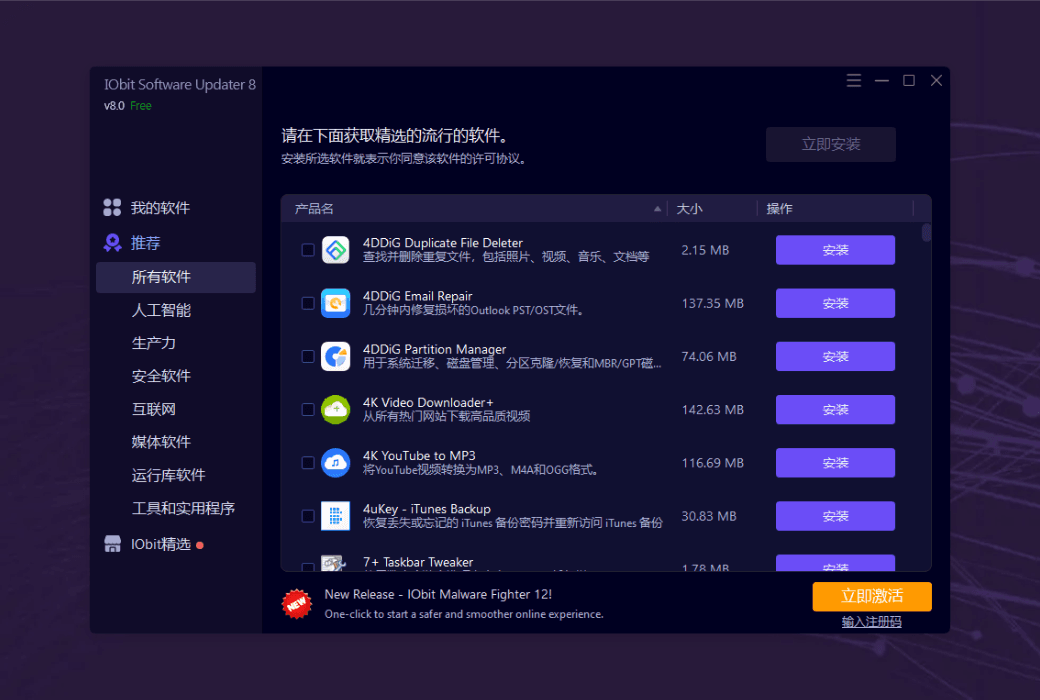The width and height of the screenshot is (1040, 700).
Task: Select the 生产力 category
Action: (x=153, y=343)
